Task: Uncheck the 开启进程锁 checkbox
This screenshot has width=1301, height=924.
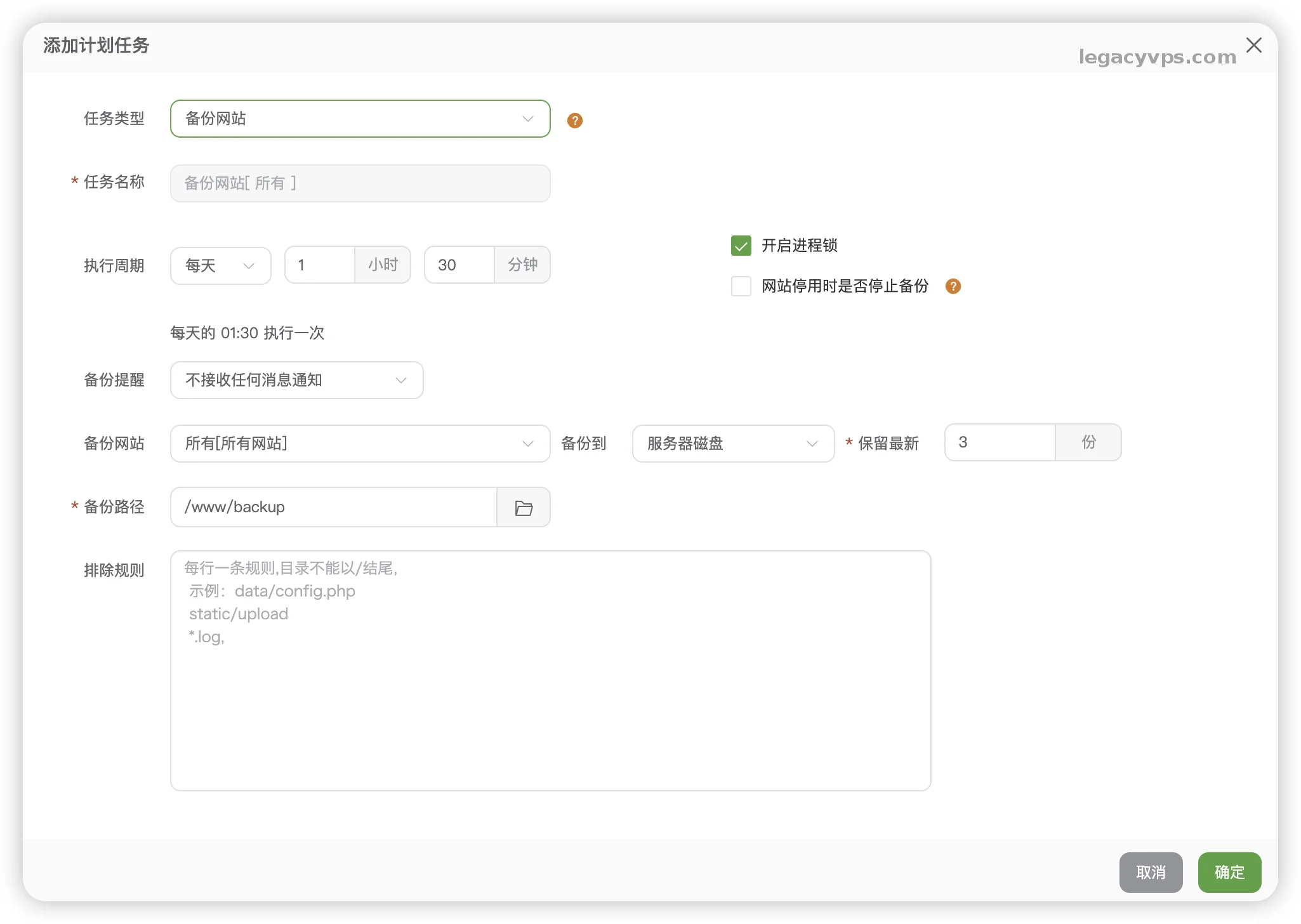Action: (741, 246)
